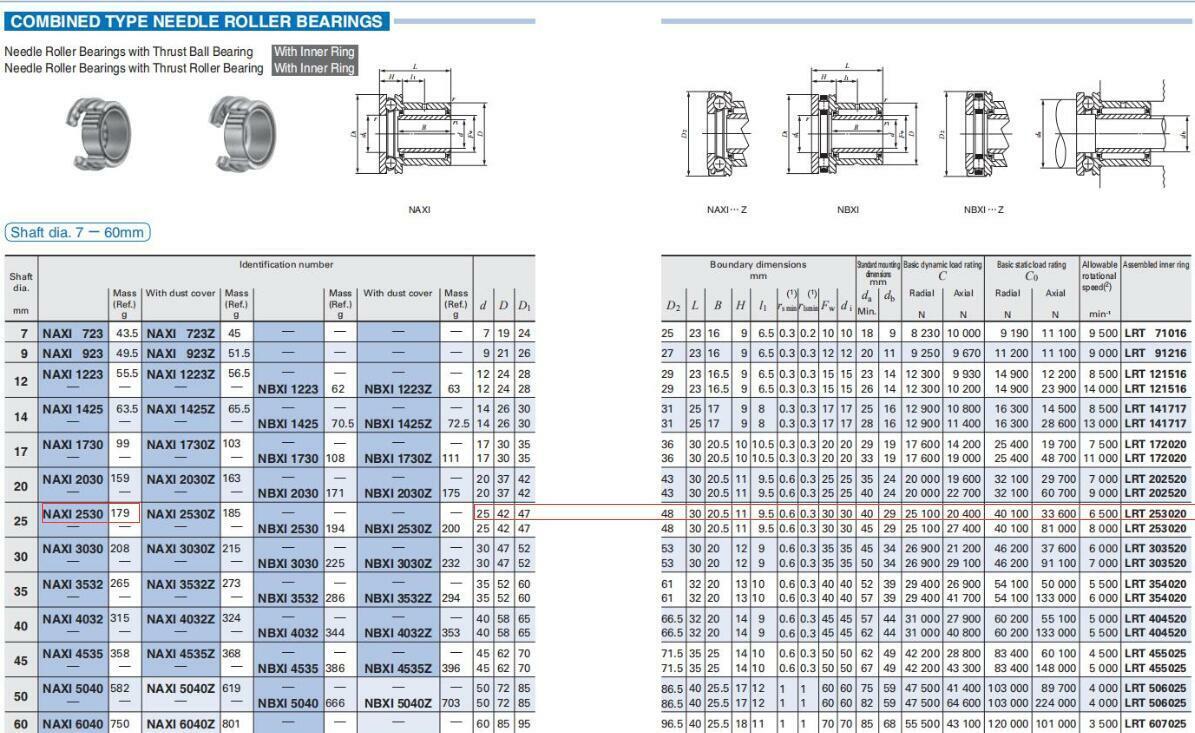The height and width of the screenshot is (733, 1195).
Task: Select the highlighted NAXI 2530 cell
Action: click(x=73, y=514)
